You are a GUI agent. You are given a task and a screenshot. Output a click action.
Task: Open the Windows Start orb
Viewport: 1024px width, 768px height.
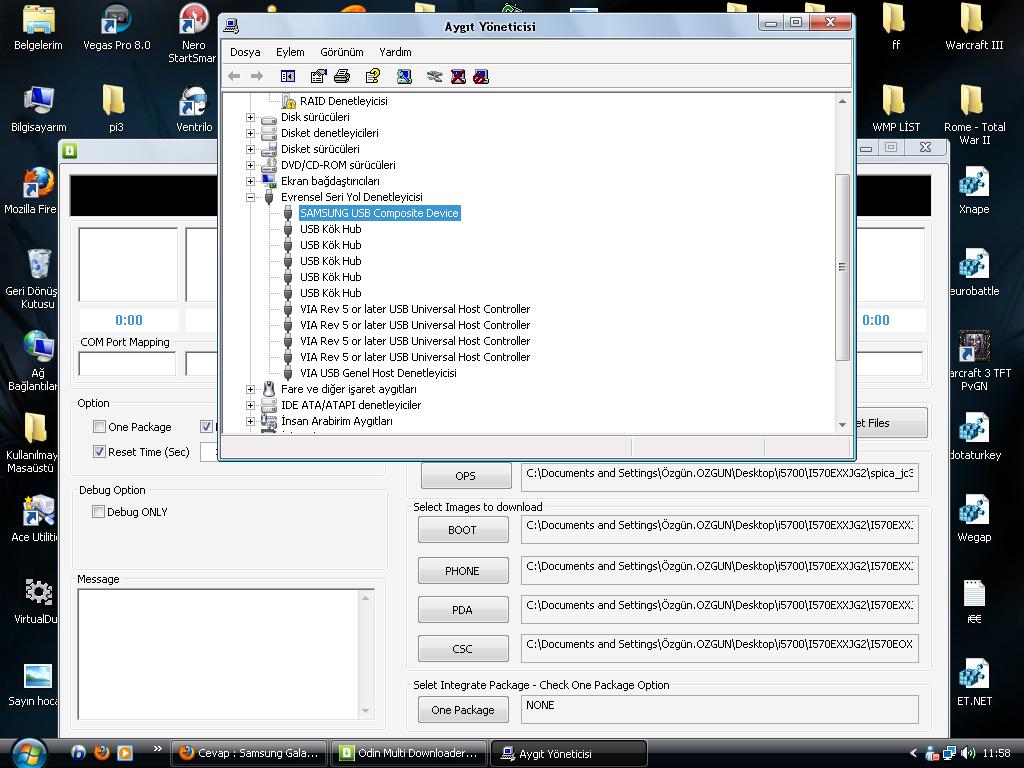point(29,753)
